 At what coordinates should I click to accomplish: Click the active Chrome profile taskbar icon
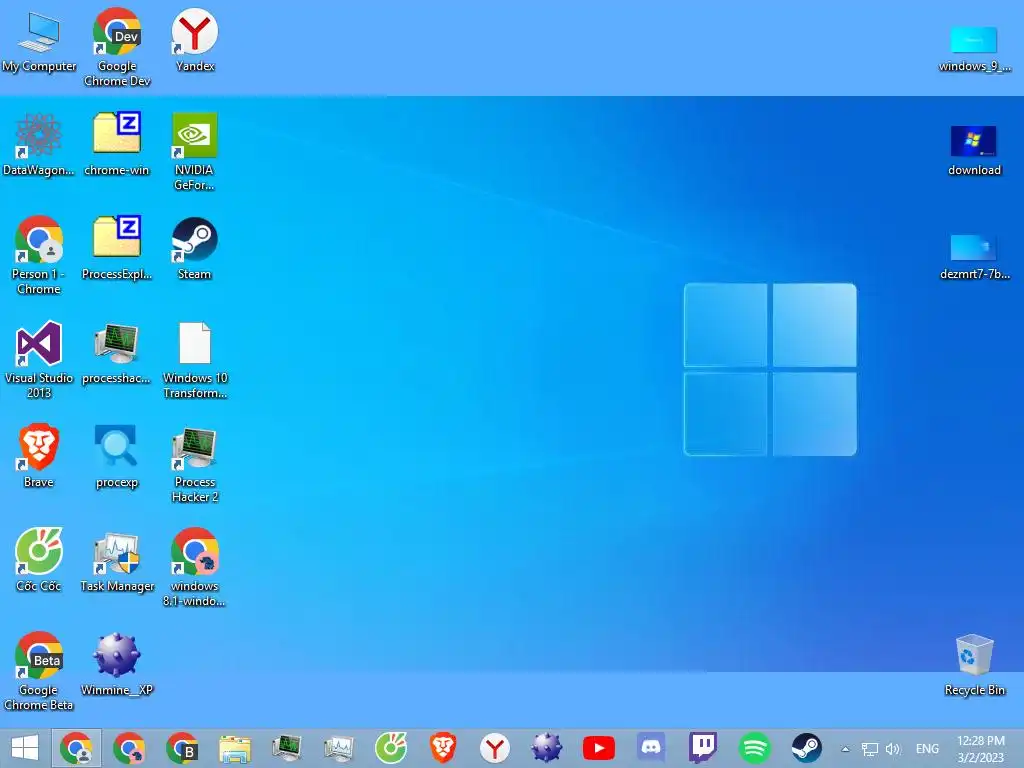click(76, 748)
